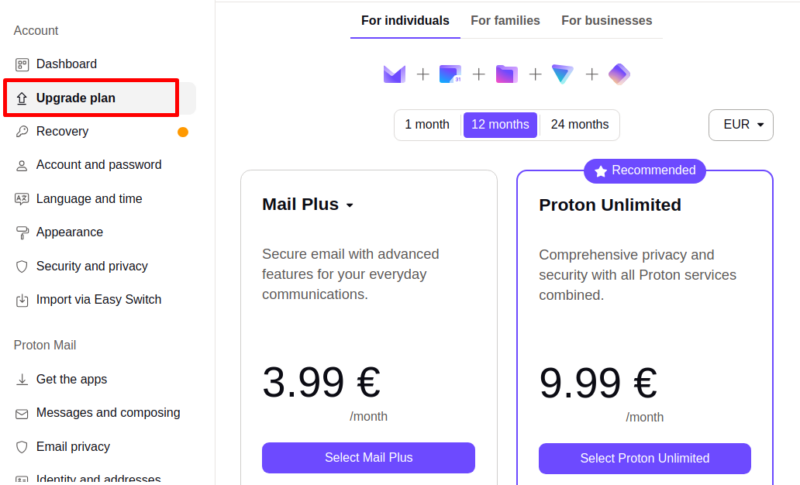The height and width of the screenshot is (485, 800).
Task: Click the Proton Pass diamond icon
Action: 619,74
